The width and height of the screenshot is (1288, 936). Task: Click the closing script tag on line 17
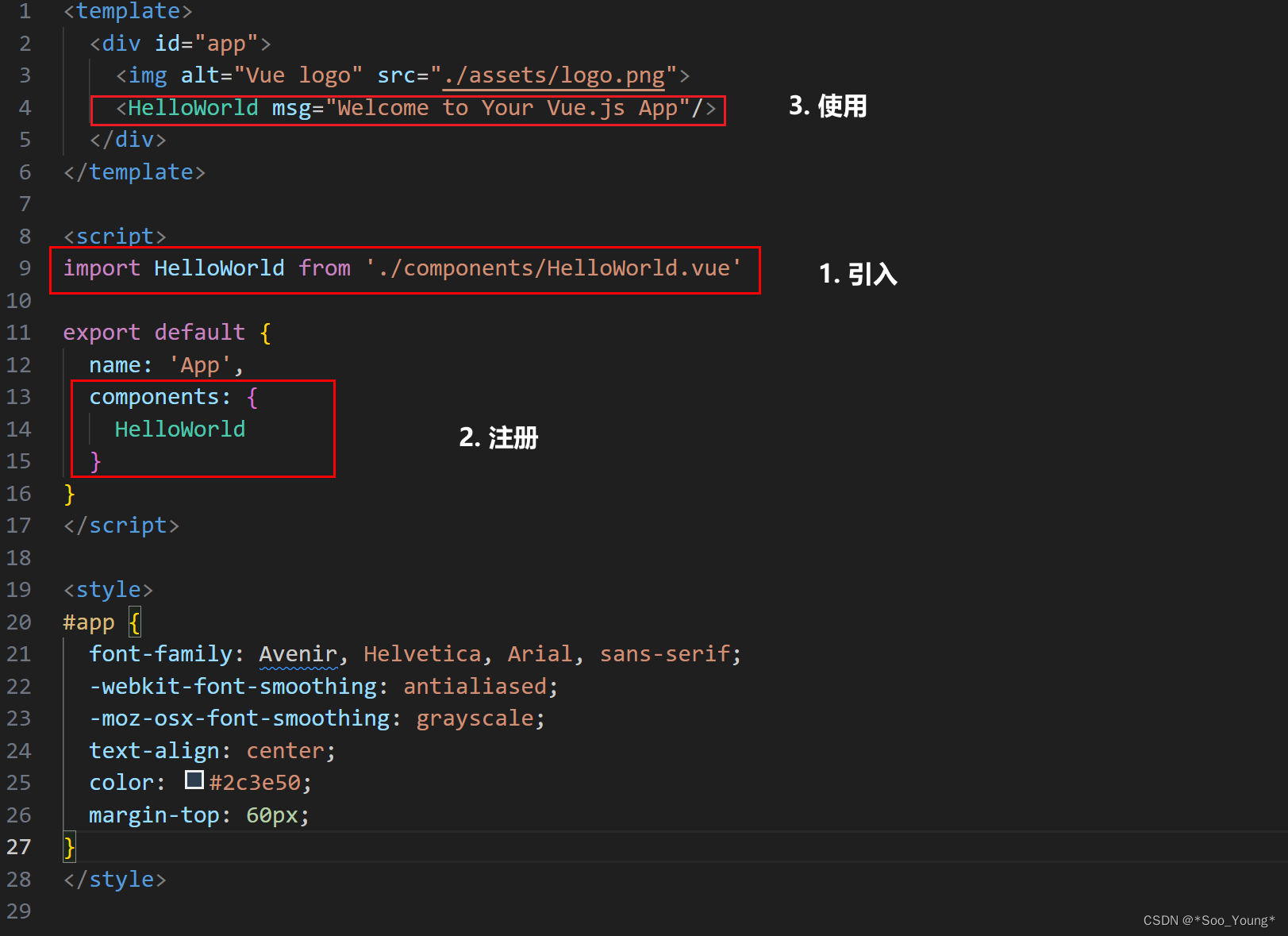click(x=121, y=526)
